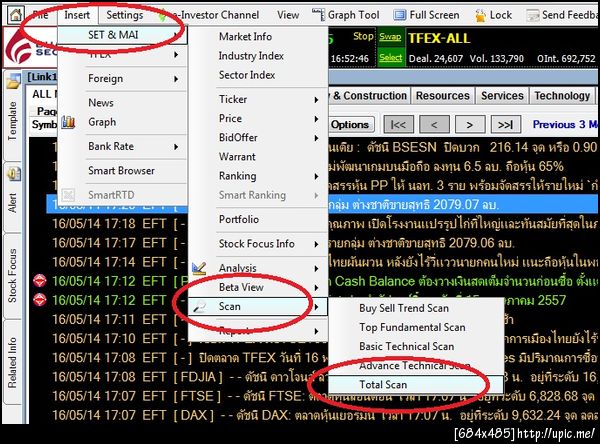
Task: Open the e-Investor Channel menu
Action: click(x=215, y=15)
